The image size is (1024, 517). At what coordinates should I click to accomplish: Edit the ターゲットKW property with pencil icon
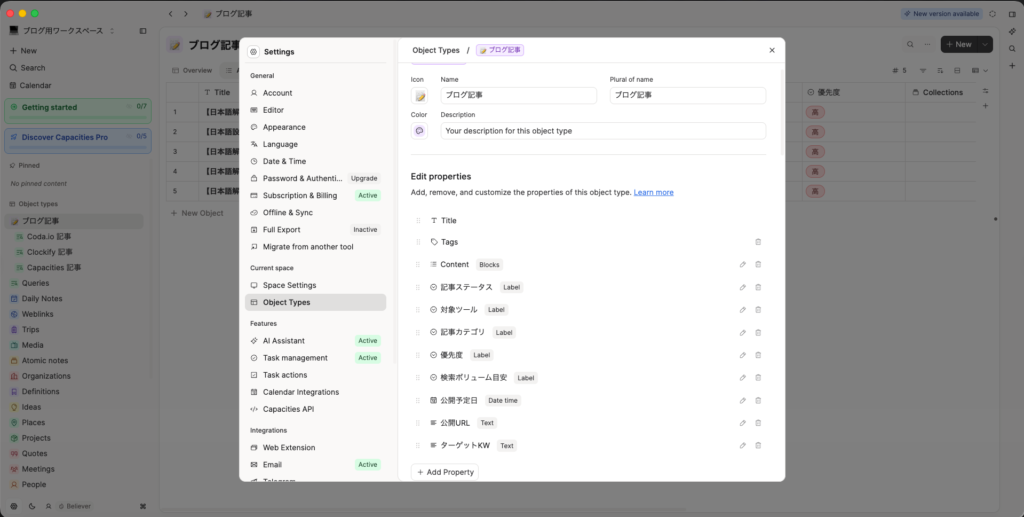[x=743, y=446]
